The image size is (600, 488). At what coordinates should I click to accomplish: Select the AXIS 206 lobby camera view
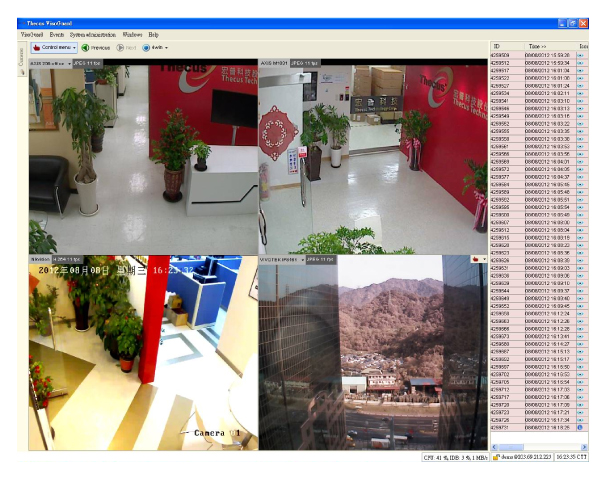143,159
